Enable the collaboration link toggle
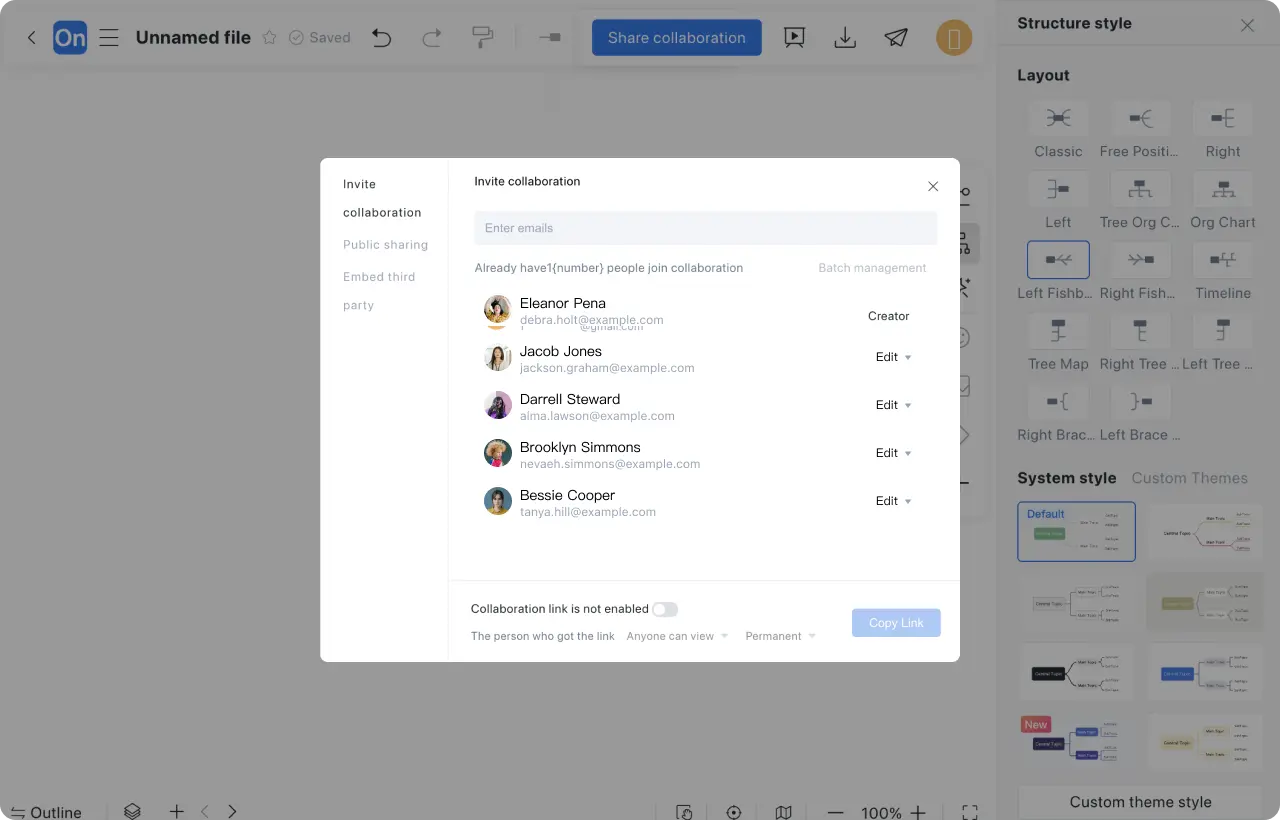Image resolution: width=1280 pixels, height=820 pixels. click(665, 609)
